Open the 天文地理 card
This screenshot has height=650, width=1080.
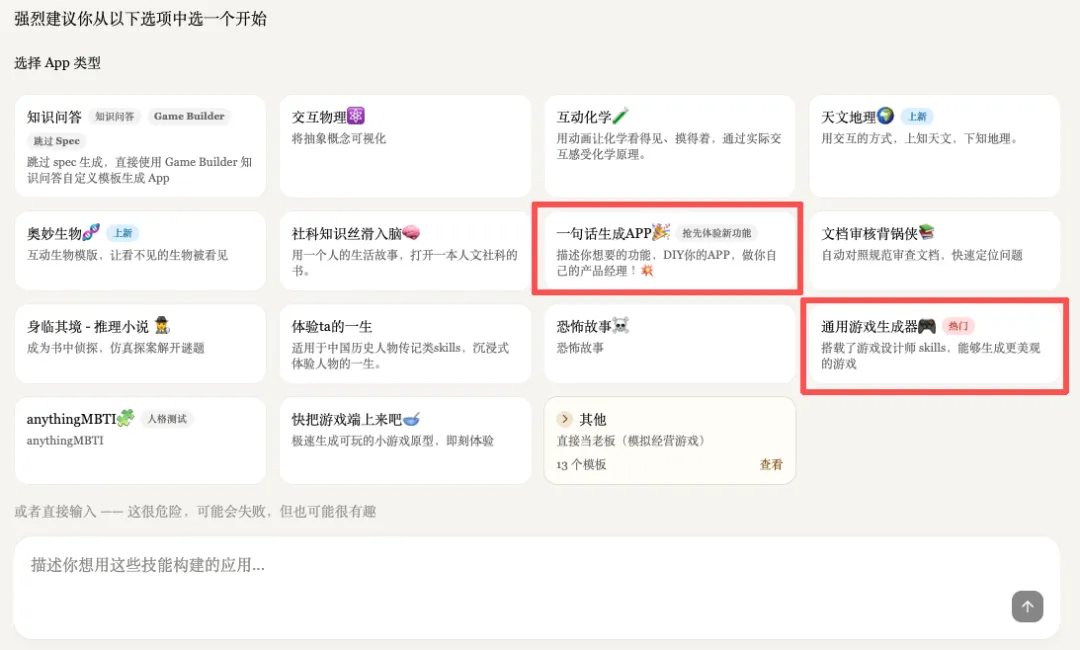[x=934, y=147]
